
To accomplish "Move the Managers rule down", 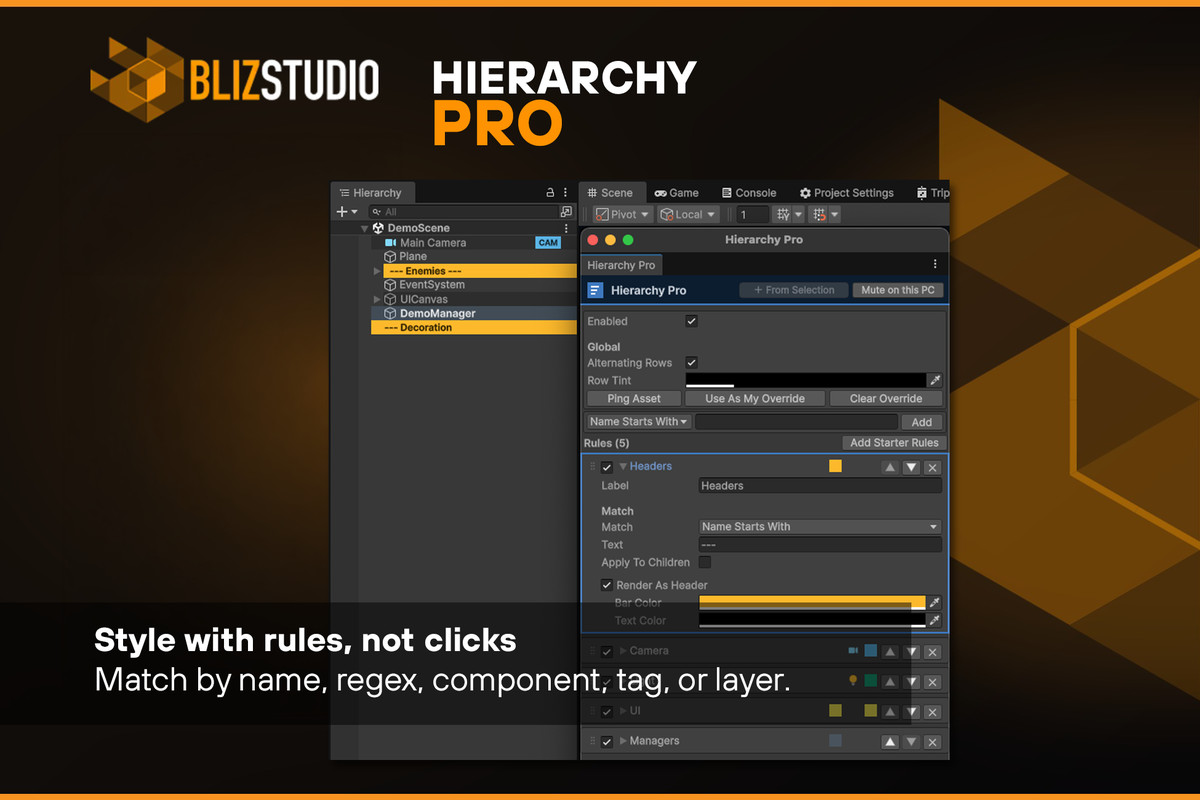I will (911, 742).
